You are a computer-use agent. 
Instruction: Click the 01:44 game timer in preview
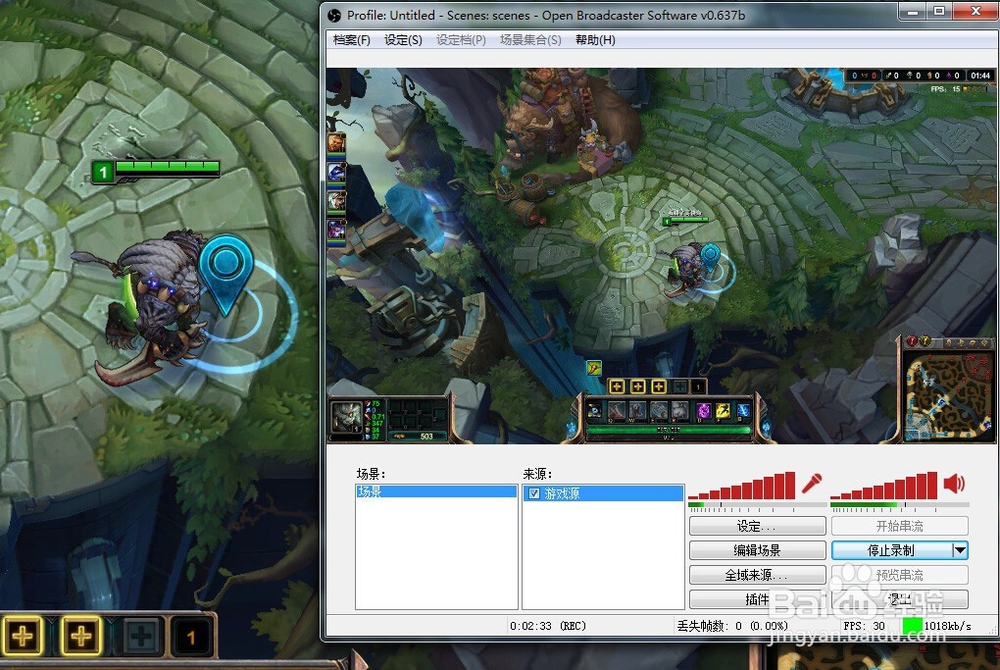[x=980, y=75]
